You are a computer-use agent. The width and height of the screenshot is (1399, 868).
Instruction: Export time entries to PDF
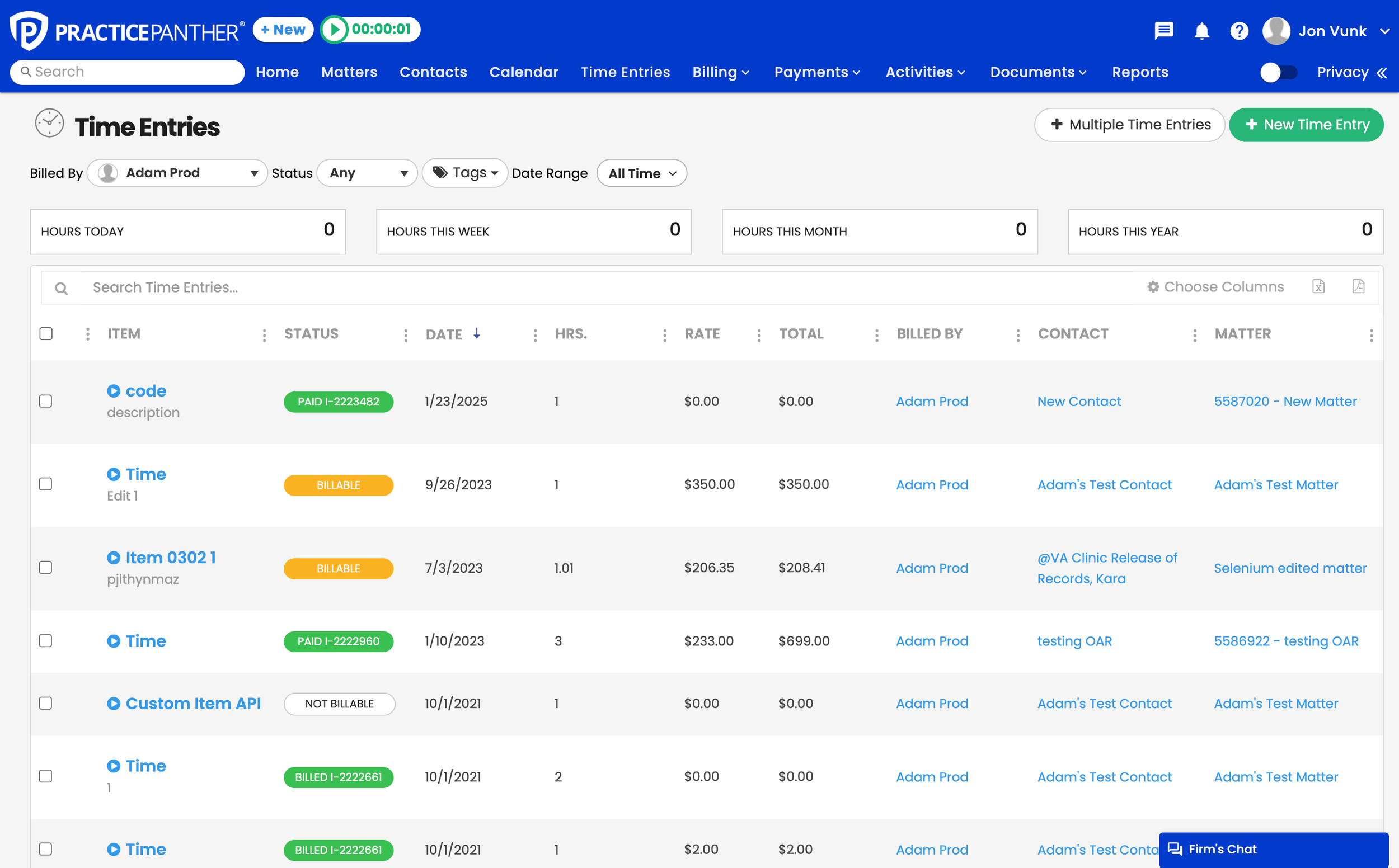point(1359,286)
